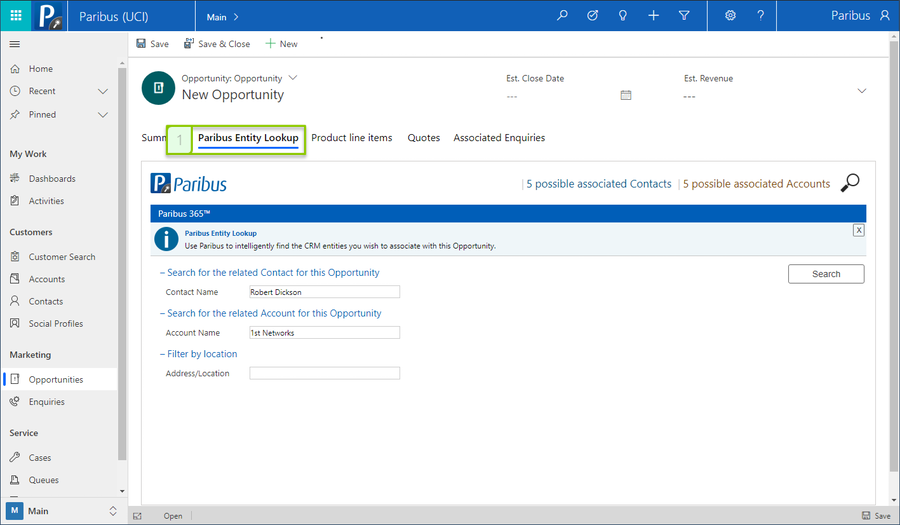
Task: Click the Paribus logo in top bar
Action: [49, 15]
